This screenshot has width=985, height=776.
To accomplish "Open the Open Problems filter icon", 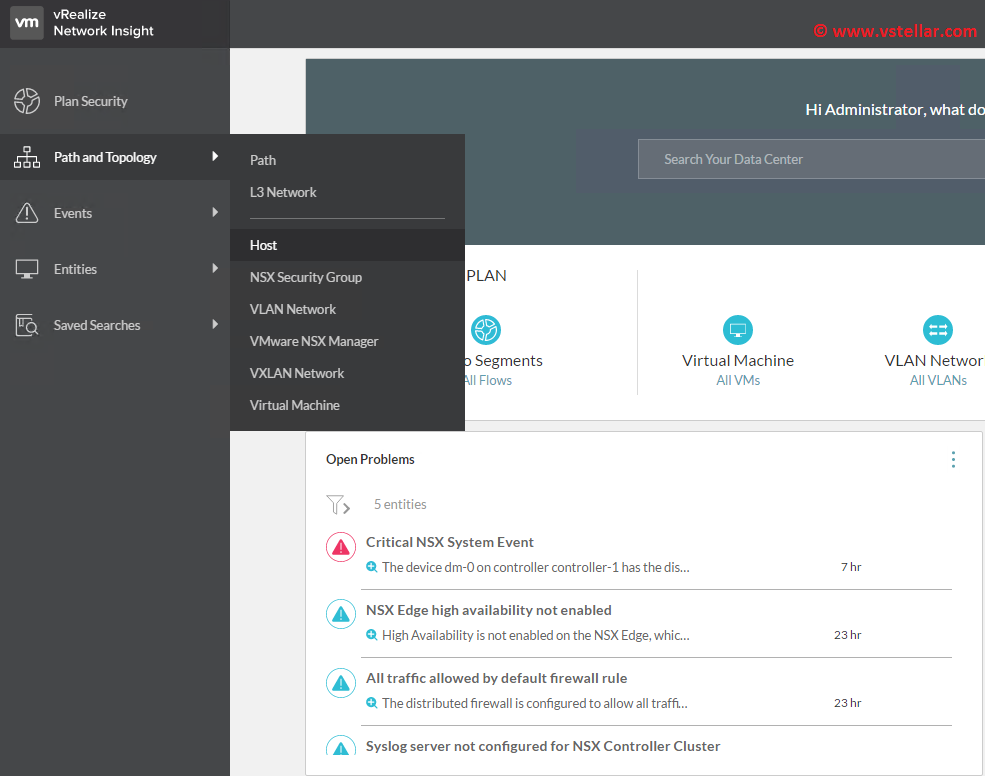I will click(337, 505).
